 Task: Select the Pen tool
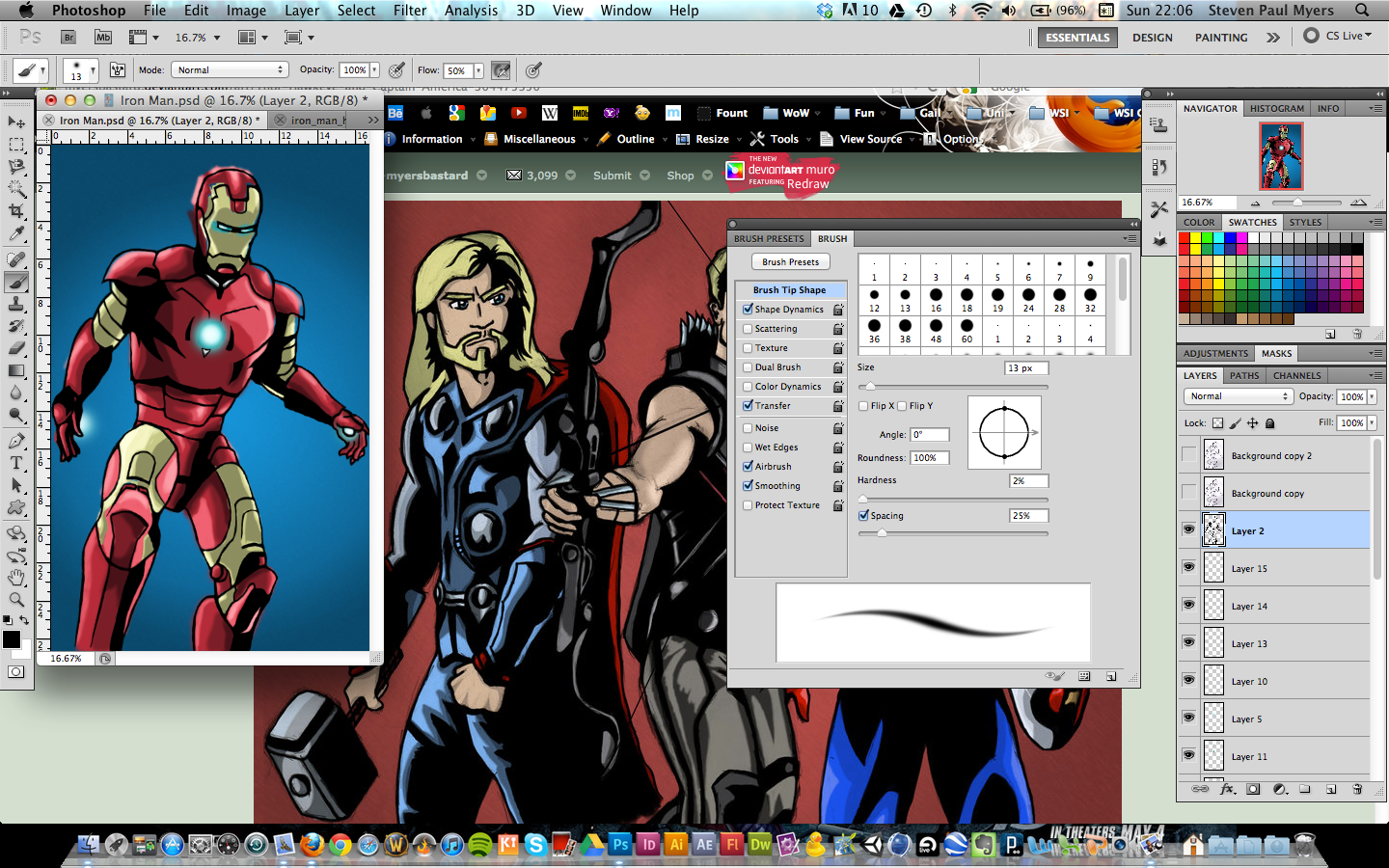click(16, 441)
